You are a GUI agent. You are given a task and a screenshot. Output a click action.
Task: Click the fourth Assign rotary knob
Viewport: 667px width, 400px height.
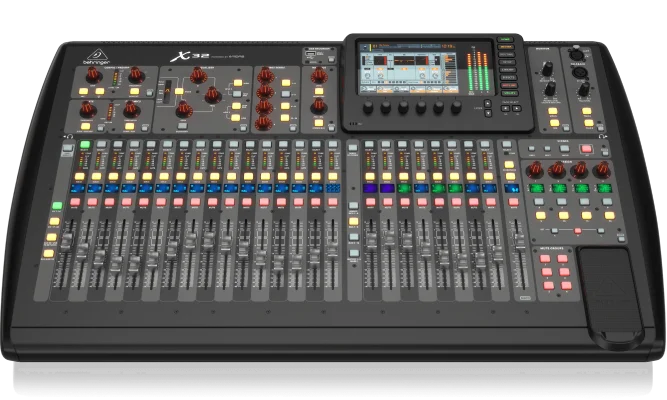(x=602, y=169)
